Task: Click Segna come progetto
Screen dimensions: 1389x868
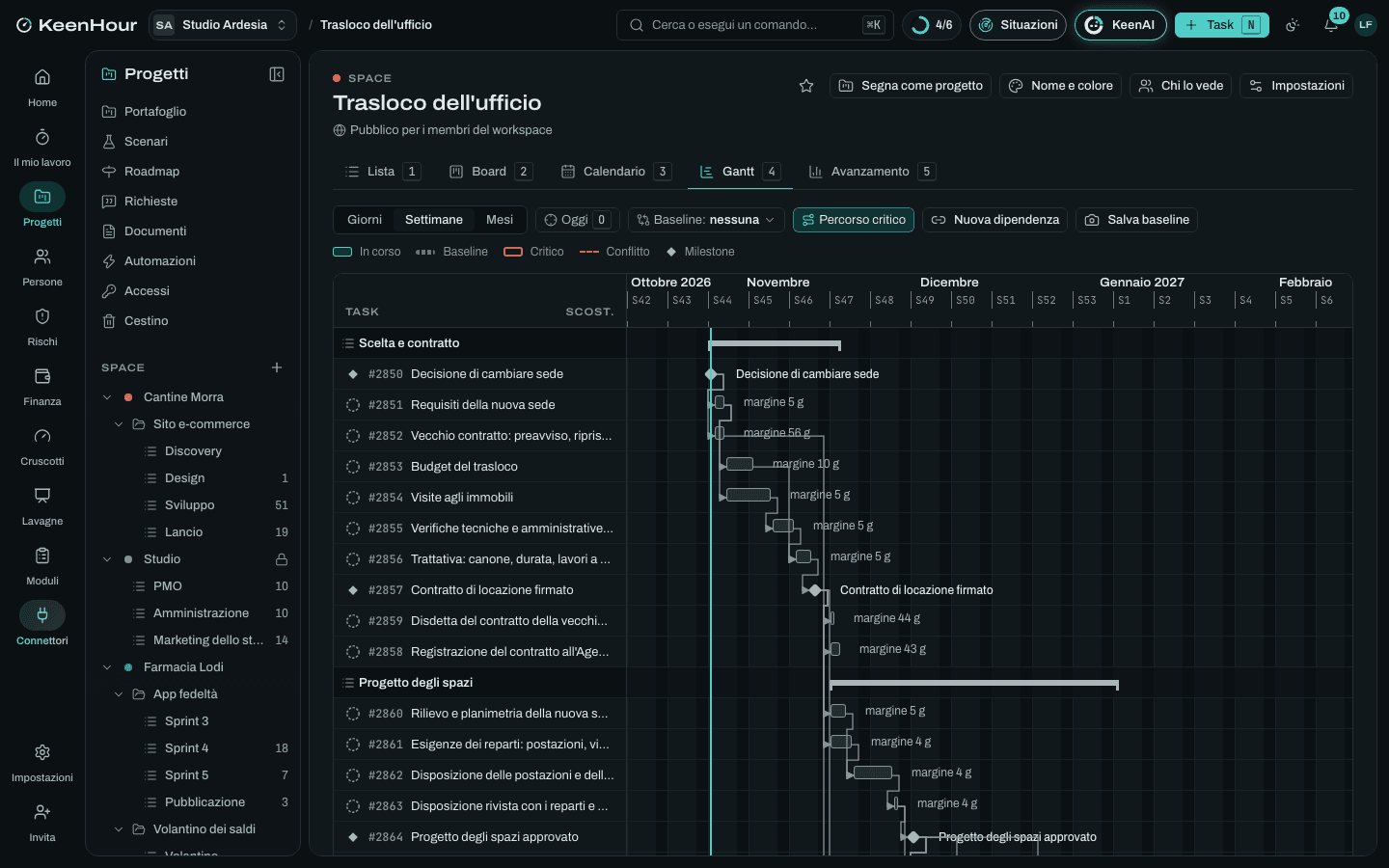Action: pos(911,86)
